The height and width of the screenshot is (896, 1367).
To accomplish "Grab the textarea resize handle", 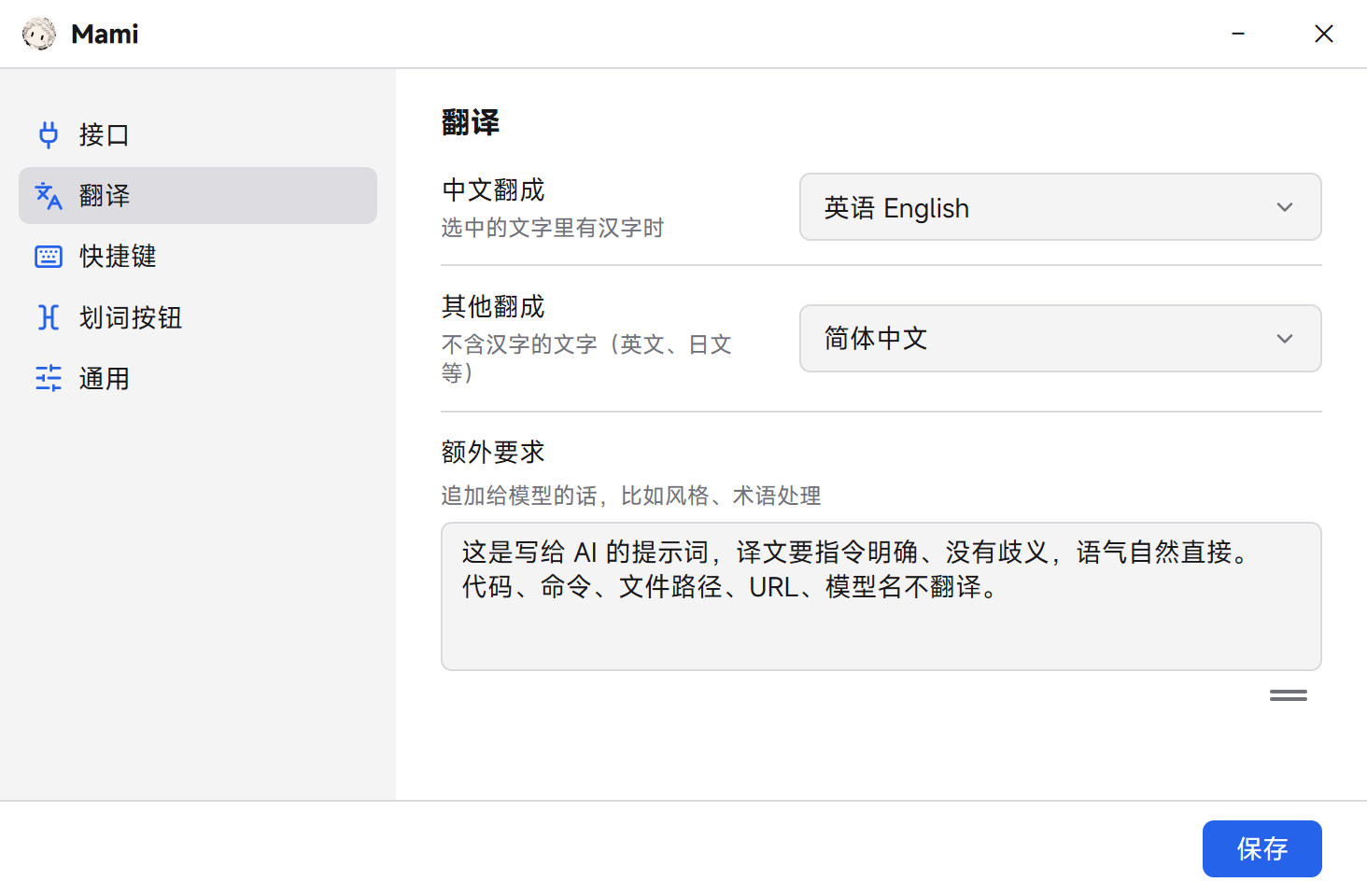I will [x=1289, y=695].
